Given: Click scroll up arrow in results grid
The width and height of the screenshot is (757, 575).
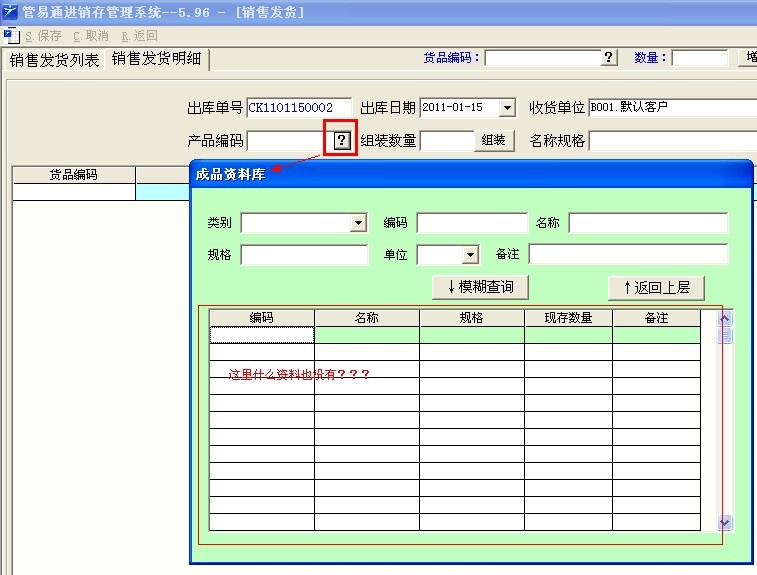Looking at the screenshot, I should (725, 318).
